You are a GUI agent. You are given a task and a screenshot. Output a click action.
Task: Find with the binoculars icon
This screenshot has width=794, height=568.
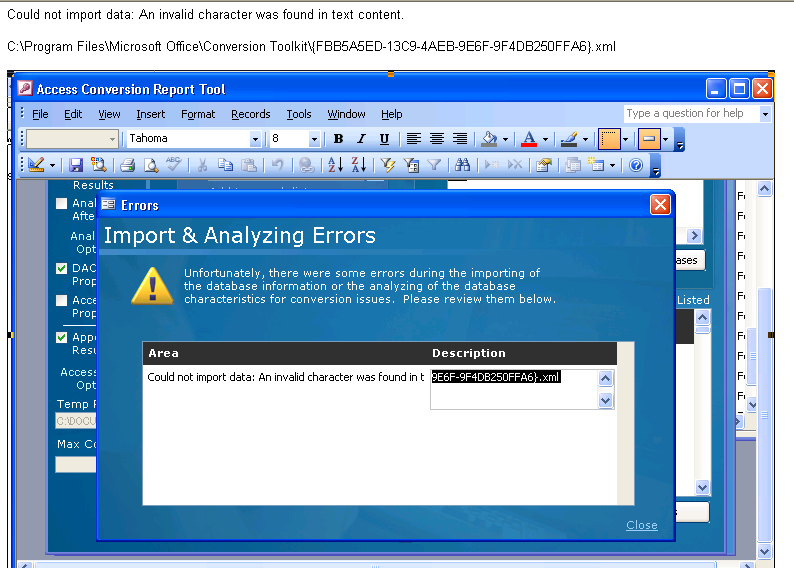462,165
